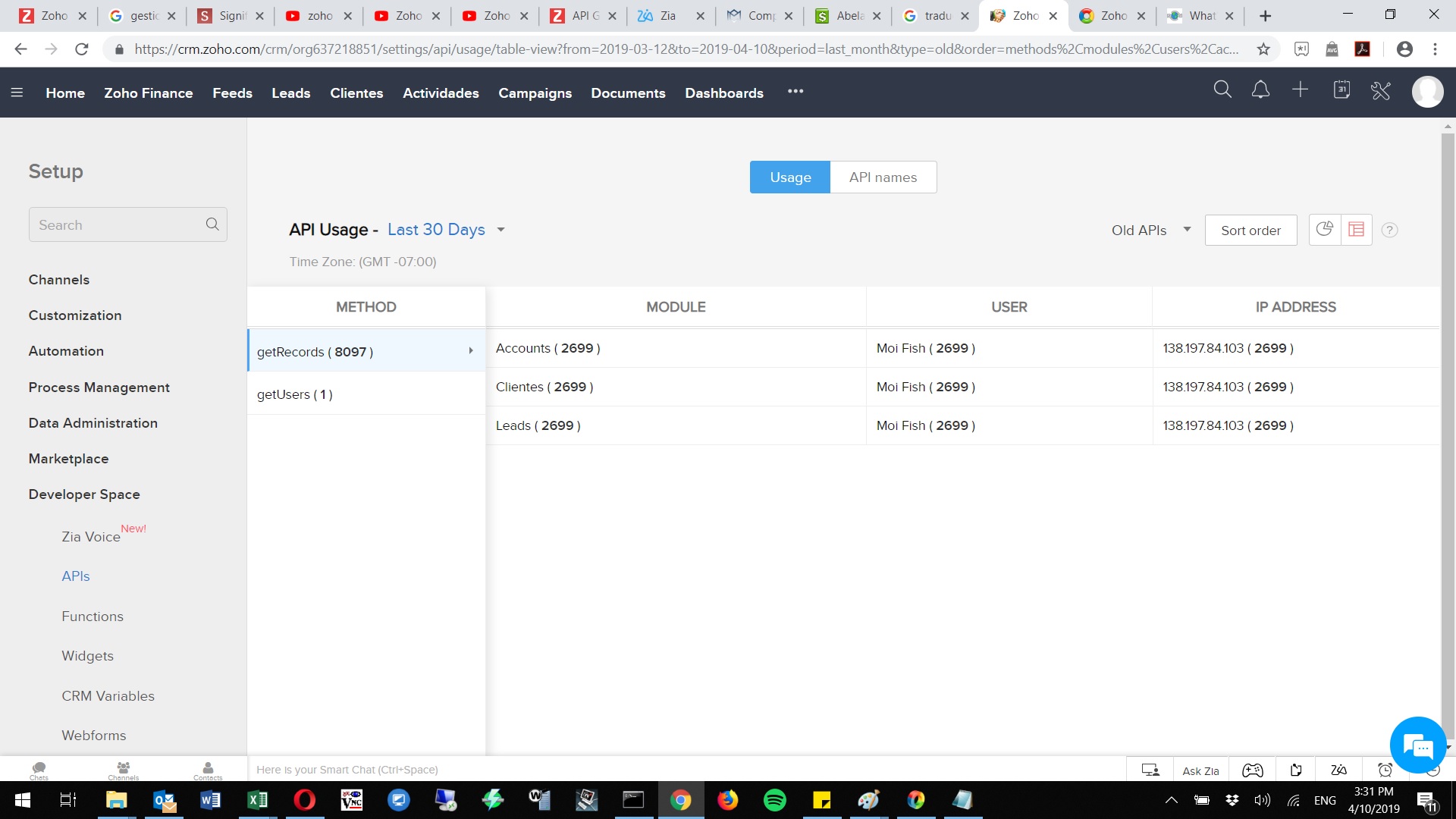Show more modules via the three-dots menu
This screenshot has height=819, width=1456.
(x=795, y=91)
